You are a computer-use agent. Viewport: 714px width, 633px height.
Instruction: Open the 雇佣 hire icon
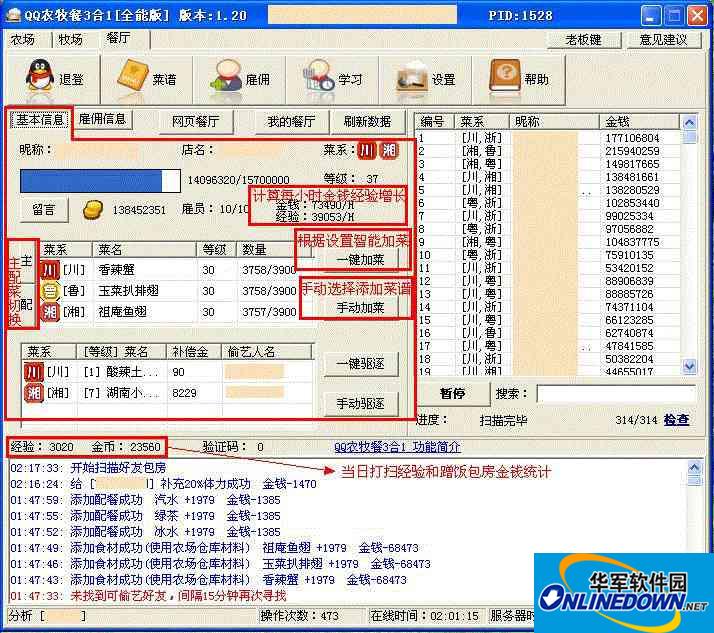(226, 77)
